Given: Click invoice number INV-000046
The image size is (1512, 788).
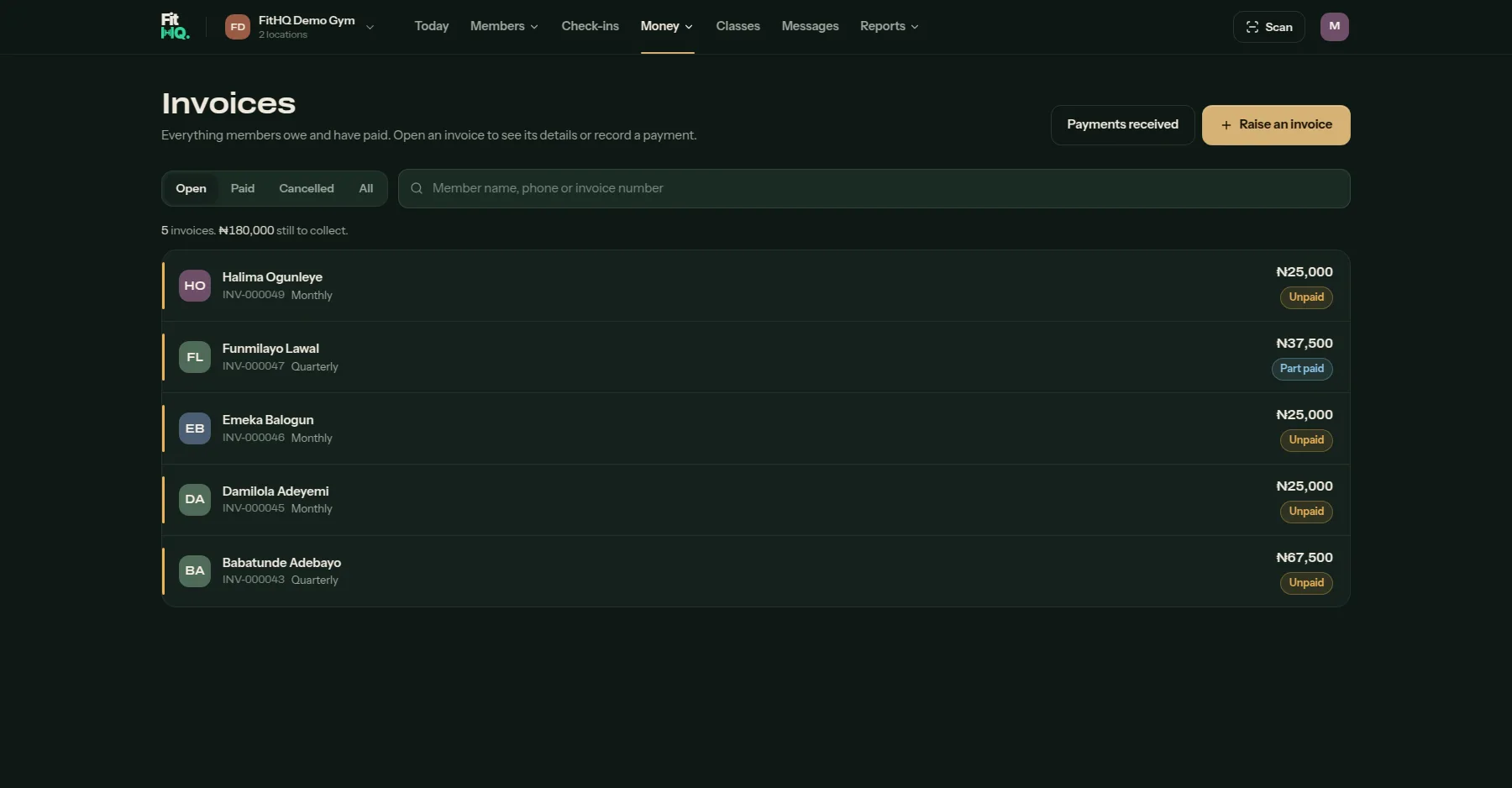Looking at the screenshot, I should [253, 438].
